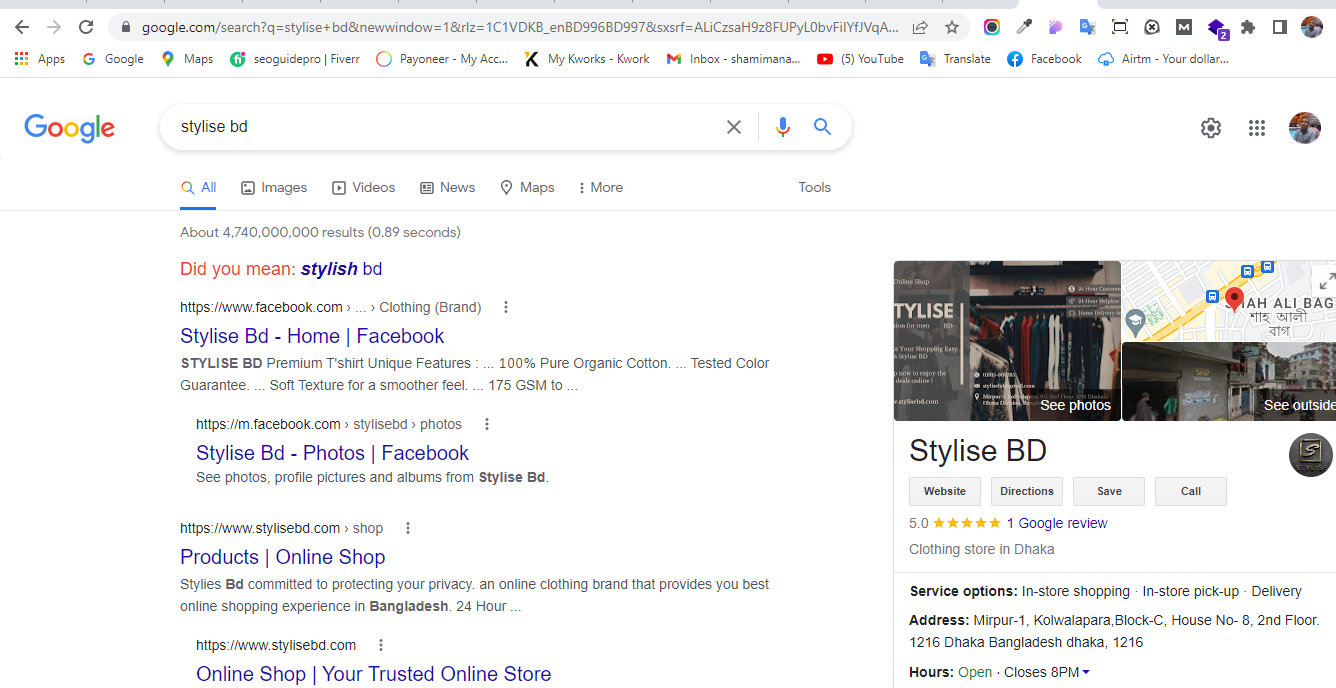Click the color picker eyedropper extension
Image resolution: width=1336 pixels, height=688 pixels.
coord(1024,27)
